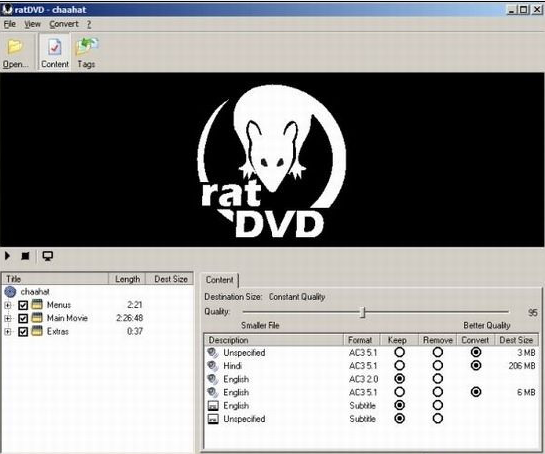Image resolution: width=545 pixels, height=454 pixels.
Task: Click the English subtitle icon
Action: [x=213, y=405]
